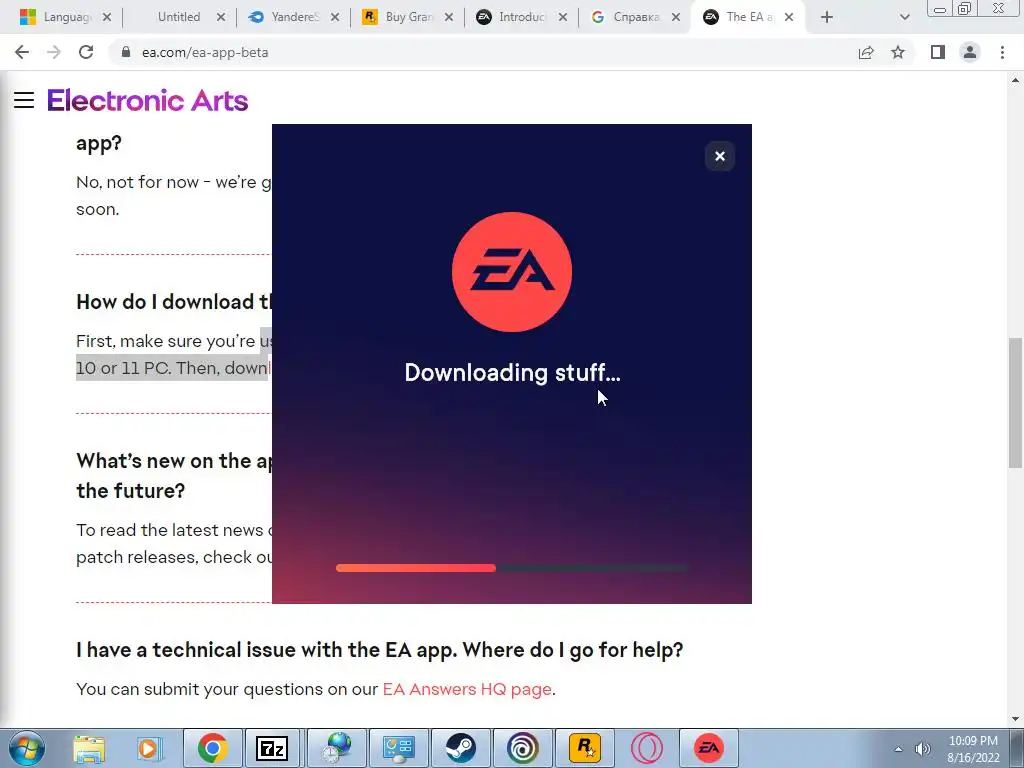Viewport: 1024px width, 768px height.
Task: Click the 'I have a technical issue' heading
Action: point(379,650)
